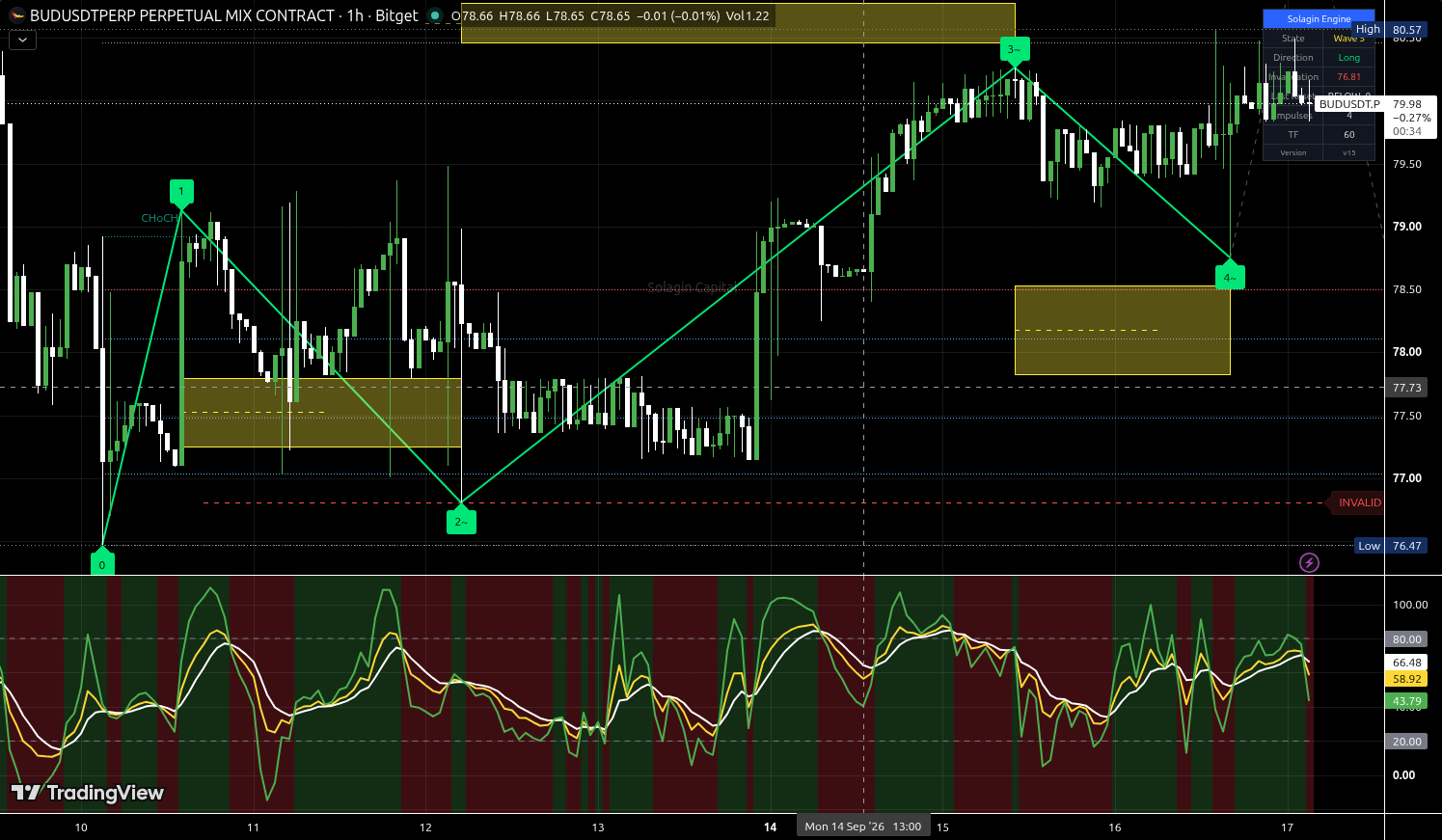Screen dimensions: 1442x840
Task: Click the 79.00 price scale label
Action: (x=1407, y=227)
